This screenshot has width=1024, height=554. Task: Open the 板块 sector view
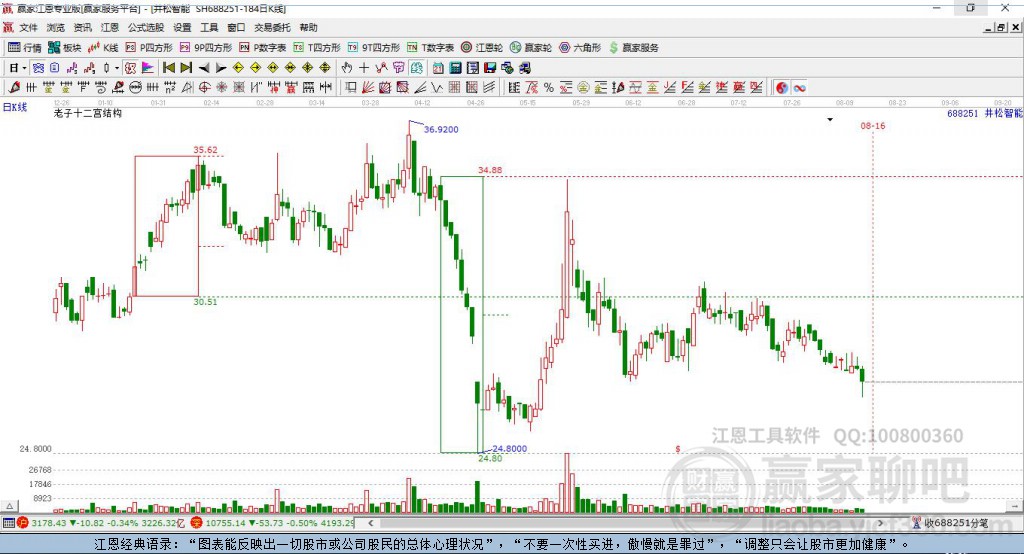64,48
